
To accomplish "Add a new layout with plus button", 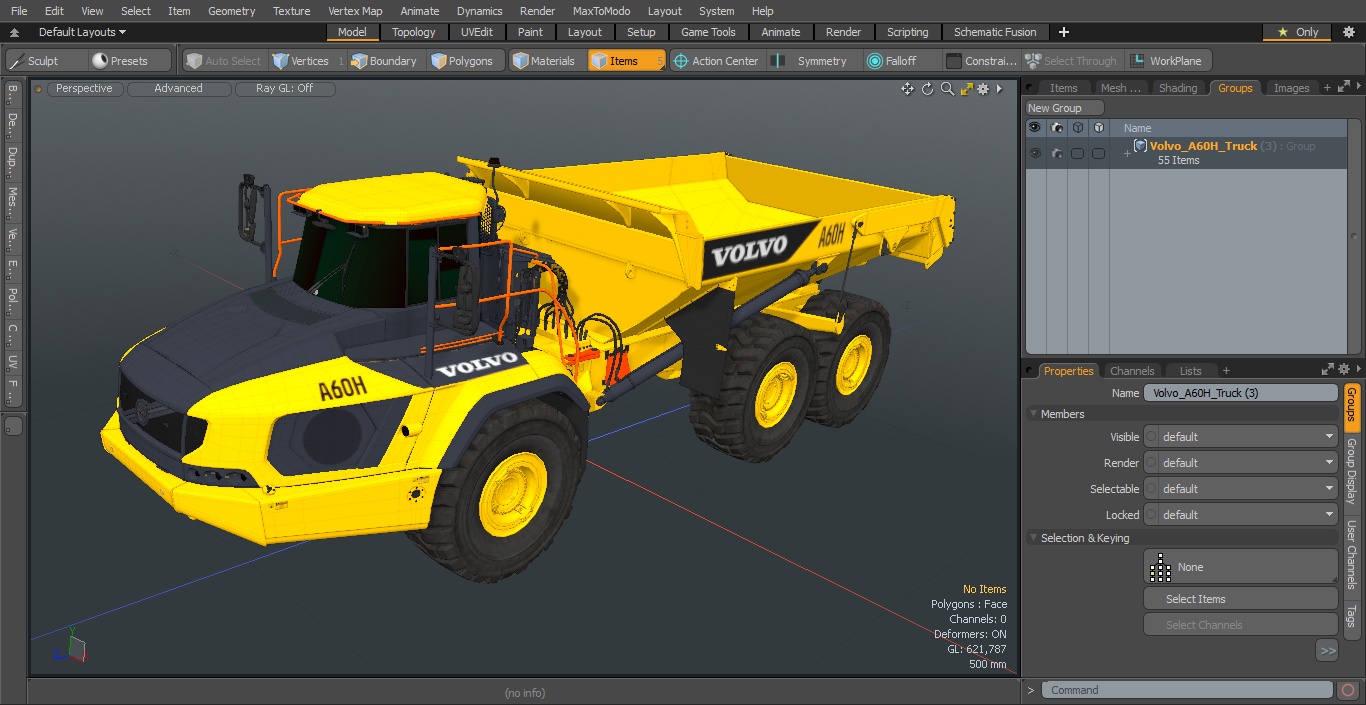I will (1063, 32).
